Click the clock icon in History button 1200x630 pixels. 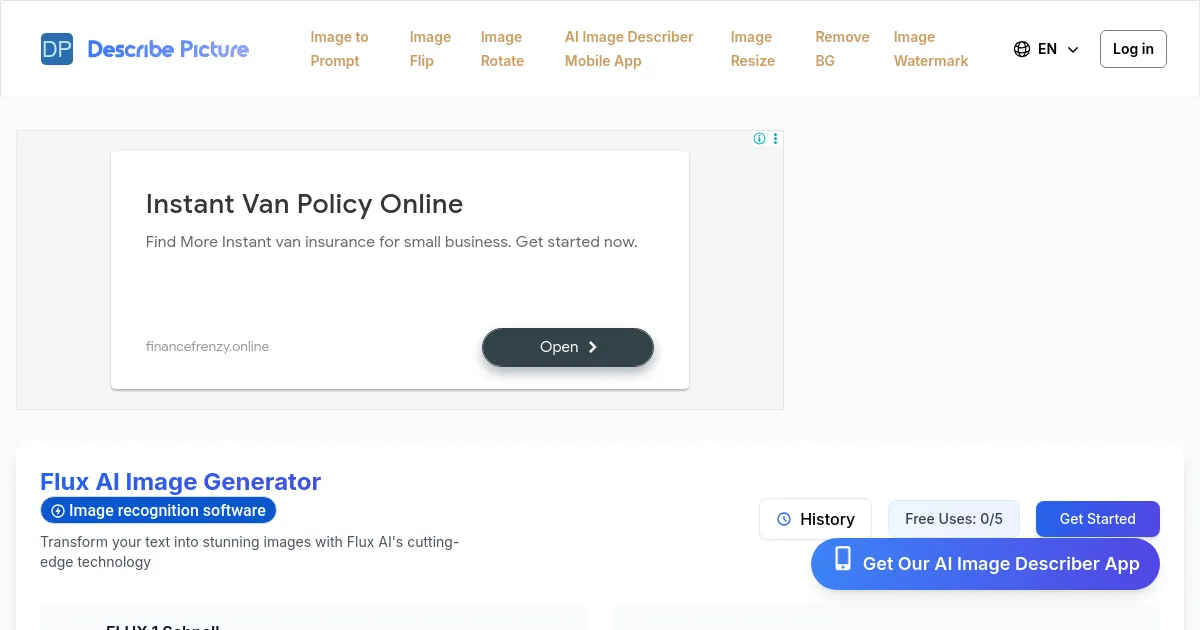(784, 519)
